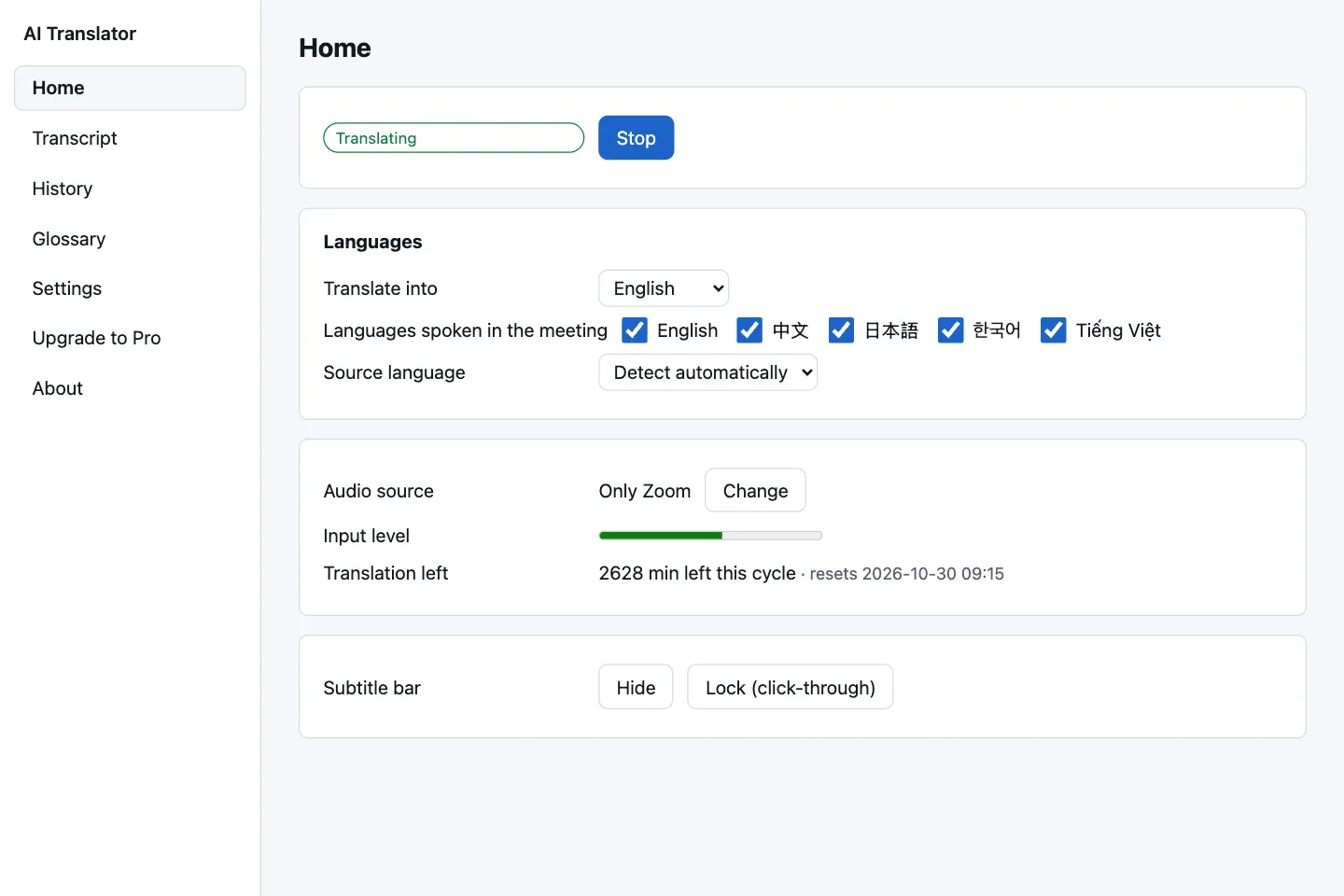Click the 'Languages spoken in the meeting' label
Image resolution: width=1344 pixels, height=896 pixels.
pyautogui.click(x=465, y=330)
